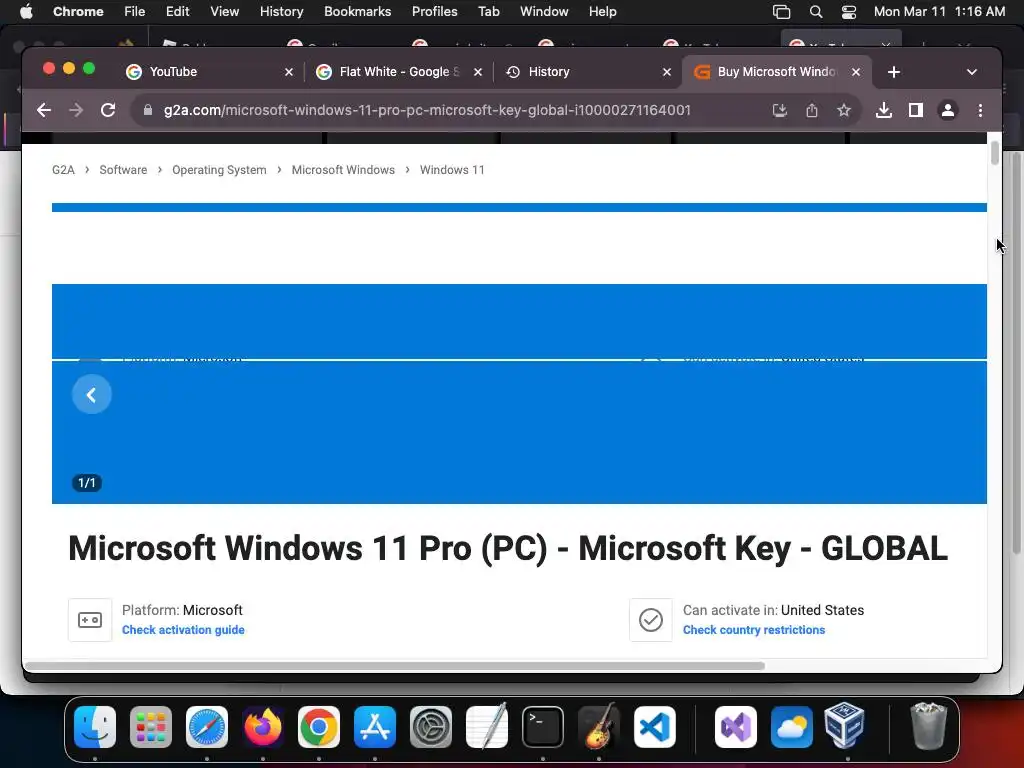This screenshot has width=1024, height=768.
Task: Click the platform icon beside Microsoft
Action: tap(90, 620)
